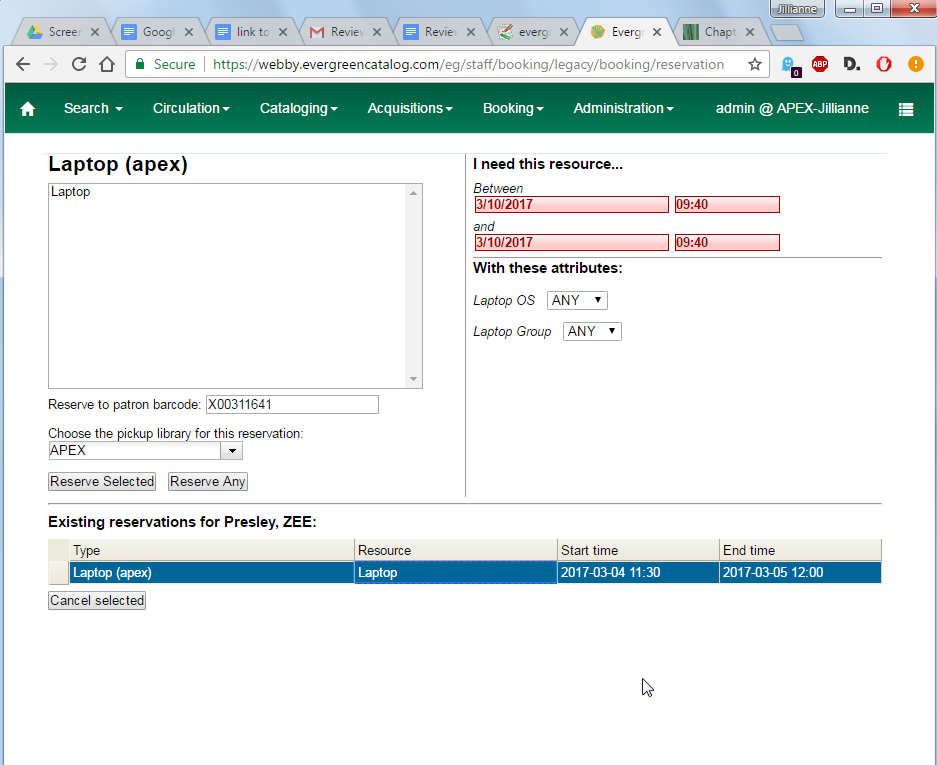
Task: Click the patron barcode field
Action: click(292, 405)
